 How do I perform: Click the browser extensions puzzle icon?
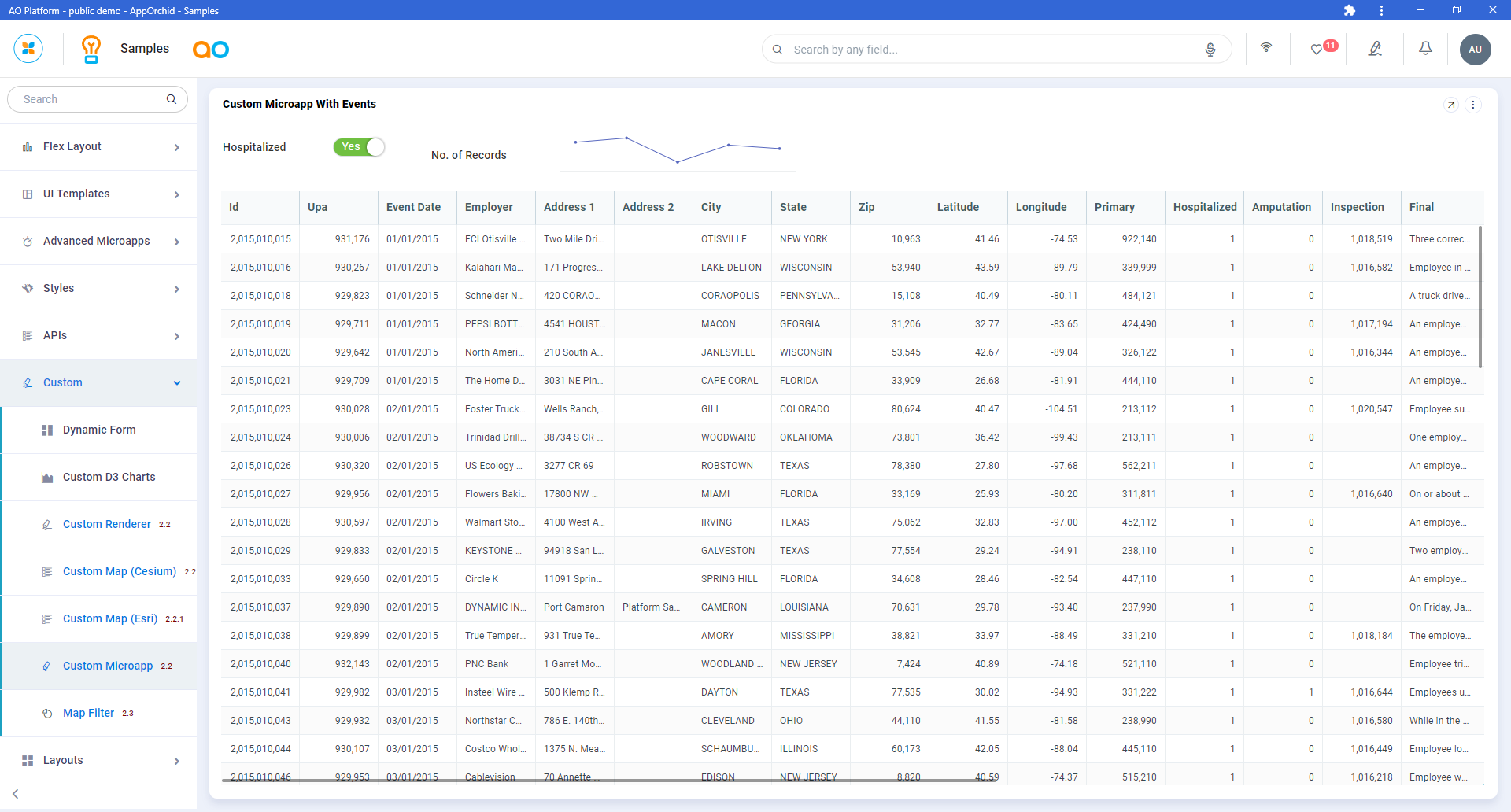pyautogui.click(x=1350, y=10)
